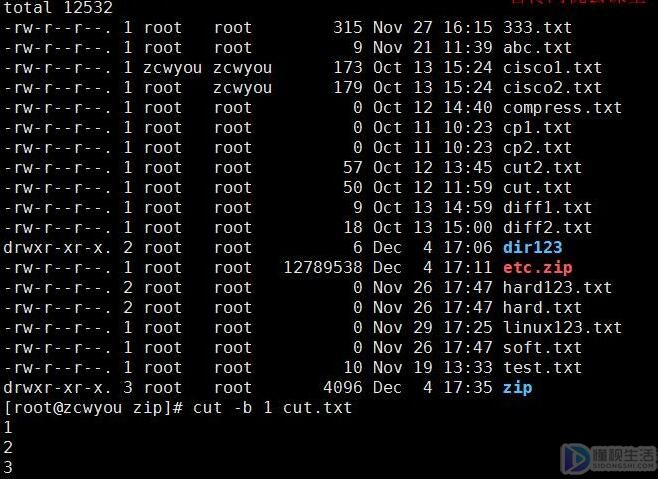Viewport: 658px width, 479px height.
Task: Click the soft.txt filename
Action: 542,348
